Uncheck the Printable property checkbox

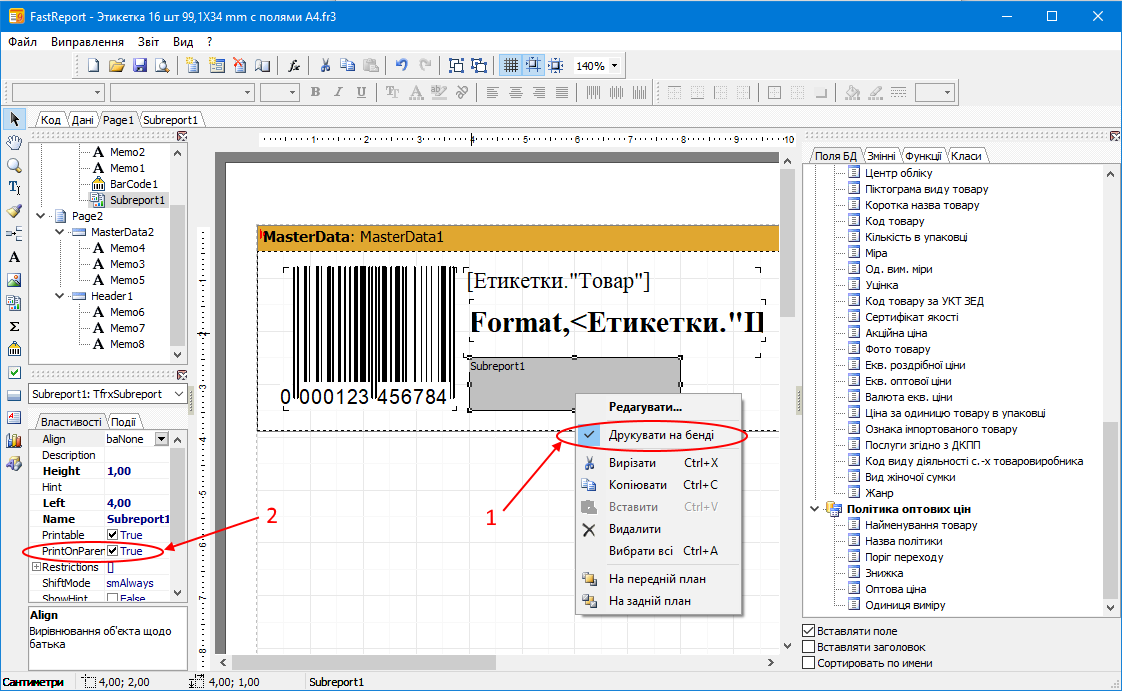tap(113, 535)
